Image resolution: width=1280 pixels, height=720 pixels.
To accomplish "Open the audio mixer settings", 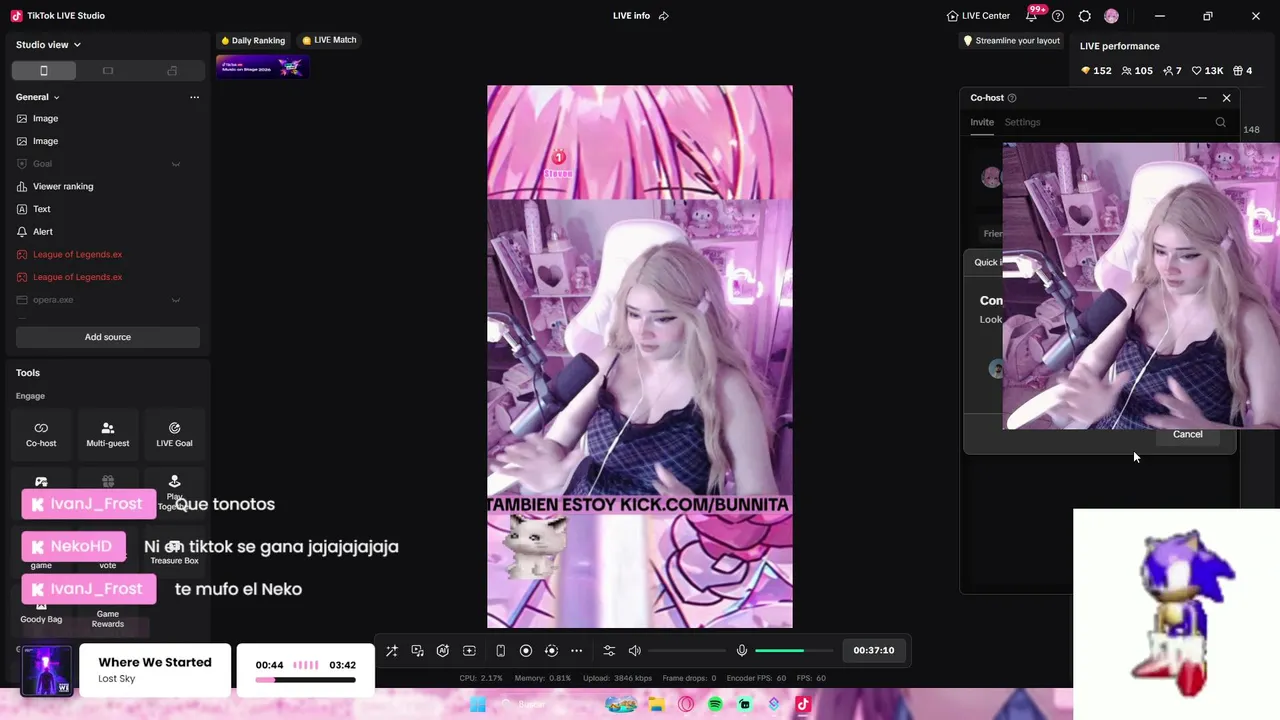I will pos(609,651).
